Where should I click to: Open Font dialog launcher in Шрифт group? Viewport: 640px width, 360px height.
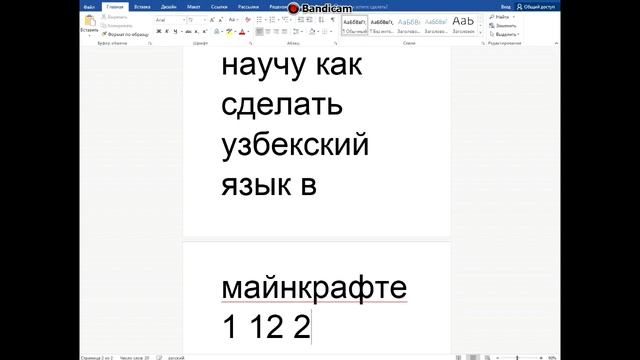pyautogui.click(x=250, y=43)
